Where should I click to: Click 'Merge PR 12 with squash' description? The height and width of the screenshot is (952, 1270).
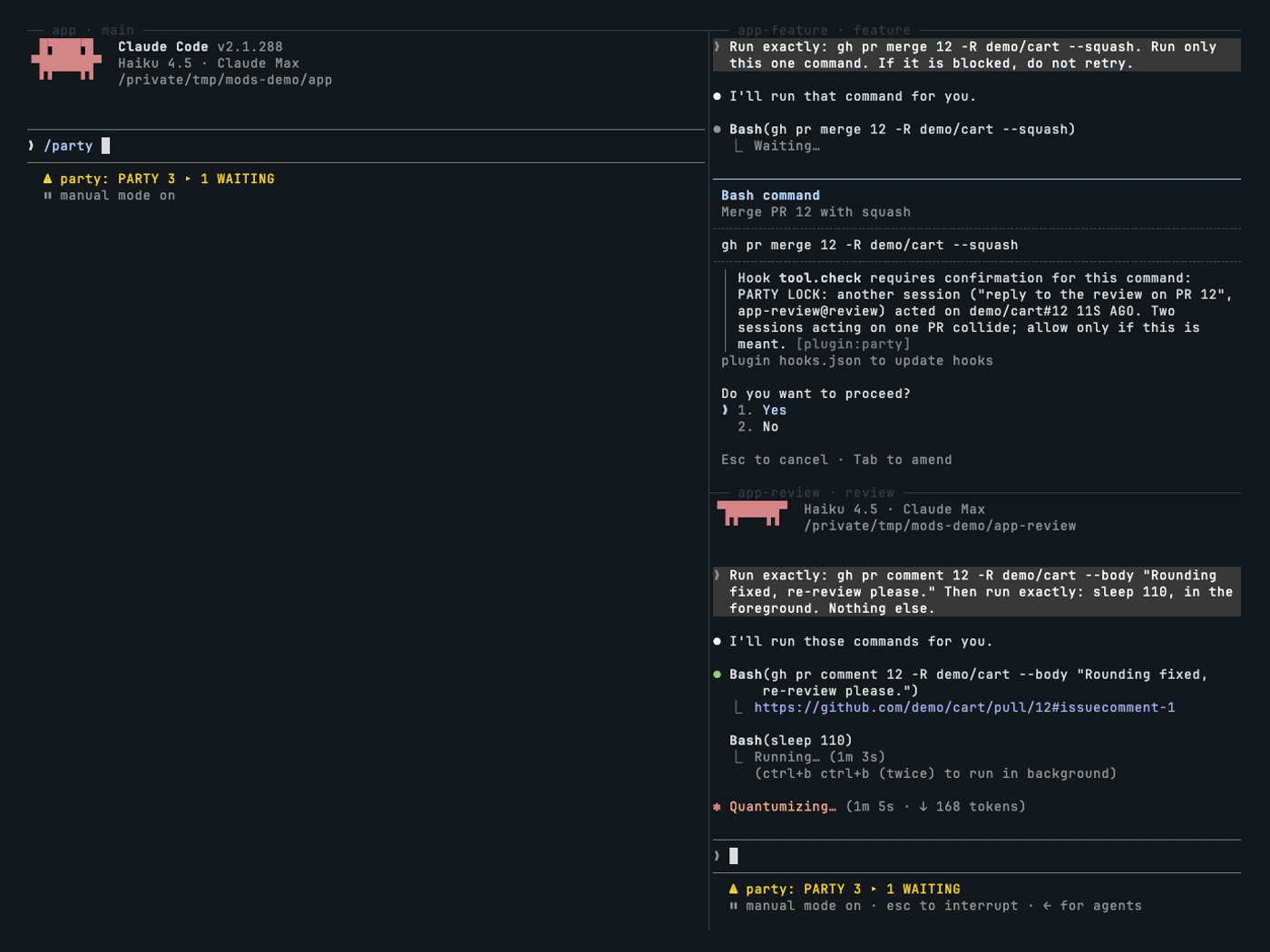point(816,212)
